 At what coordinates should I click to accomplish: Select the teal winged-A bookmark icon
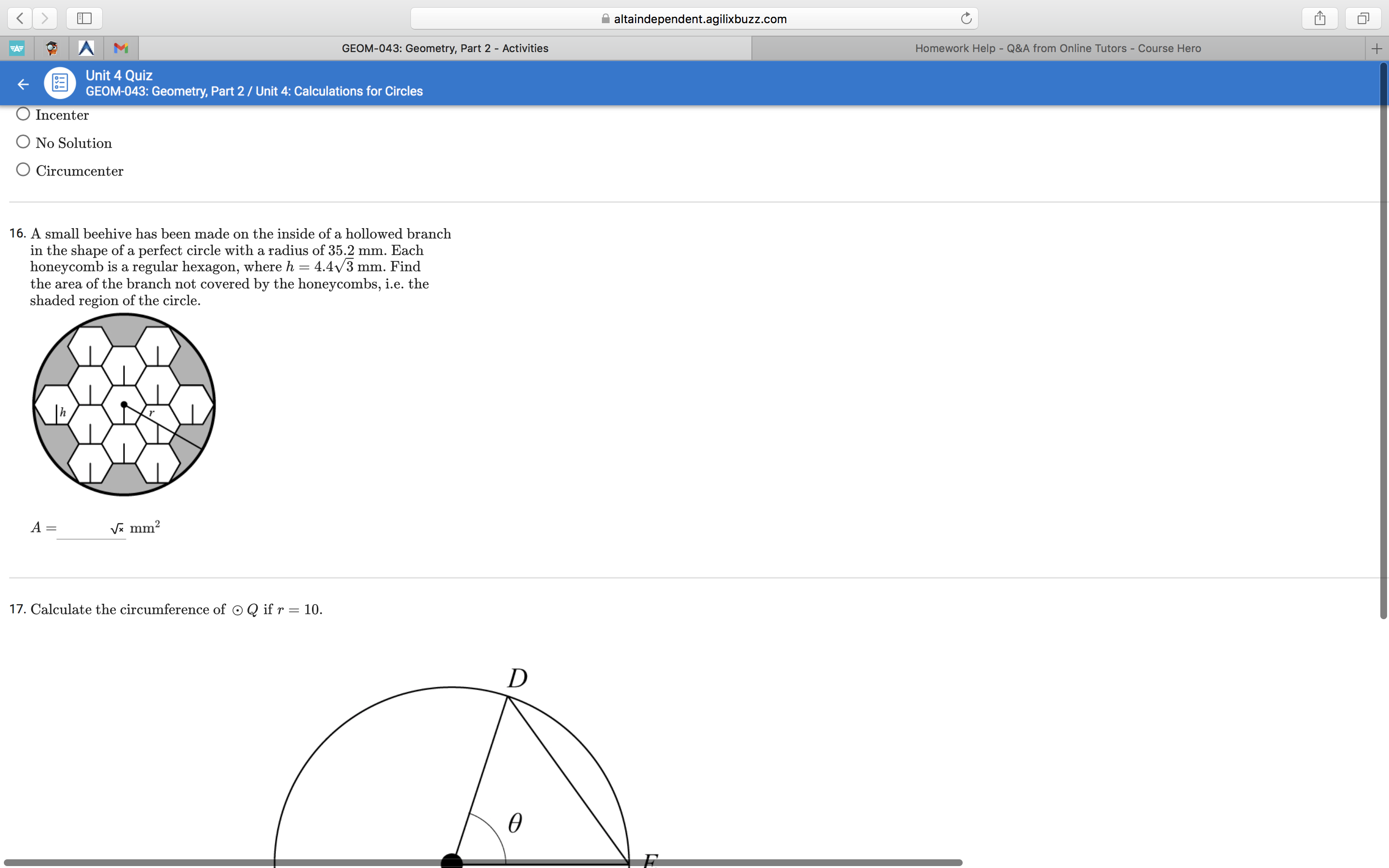[x=17, y=48]
